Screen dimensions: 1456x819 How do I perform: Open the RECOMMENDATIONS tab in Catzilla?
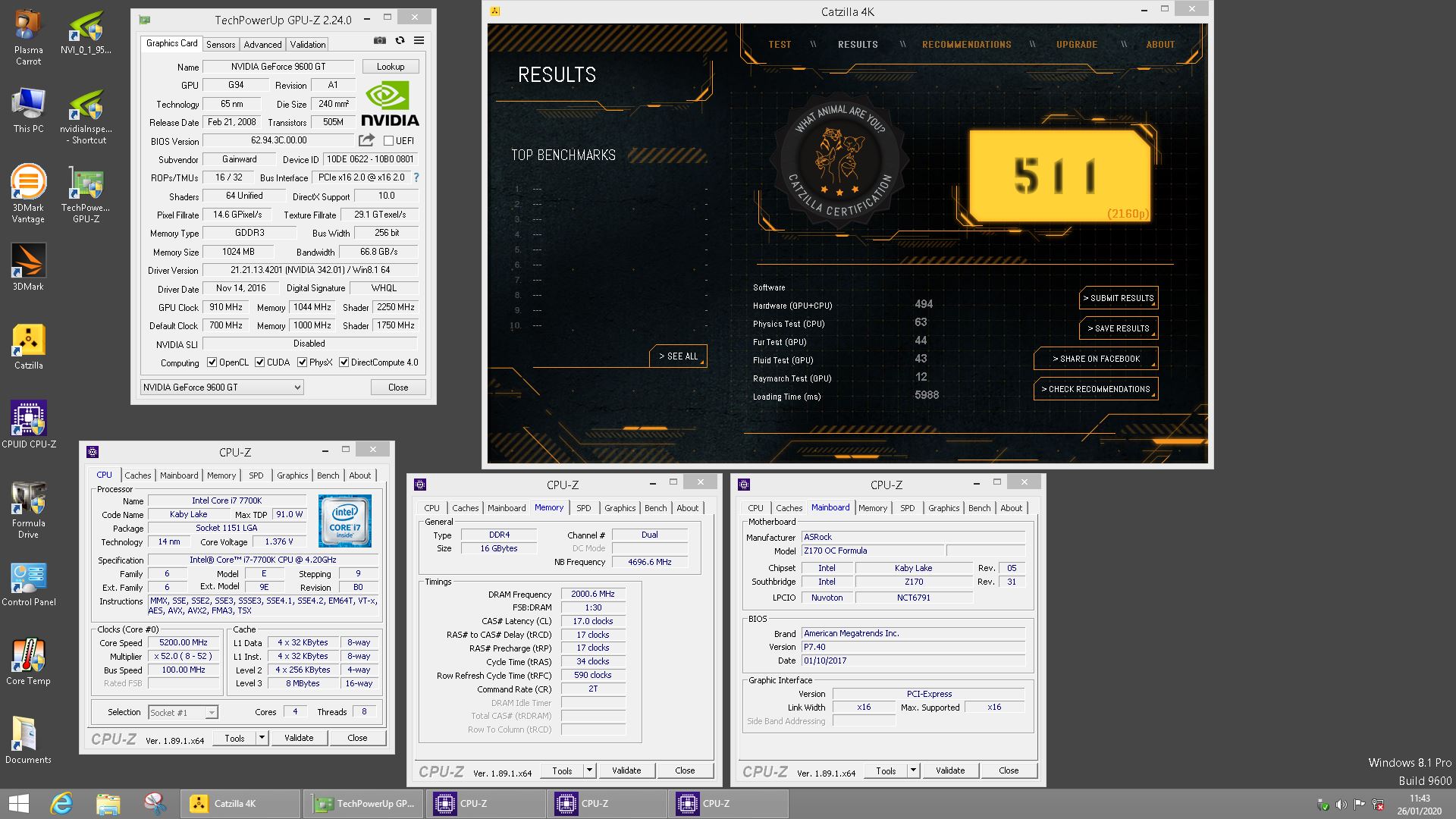click(966, 45)
